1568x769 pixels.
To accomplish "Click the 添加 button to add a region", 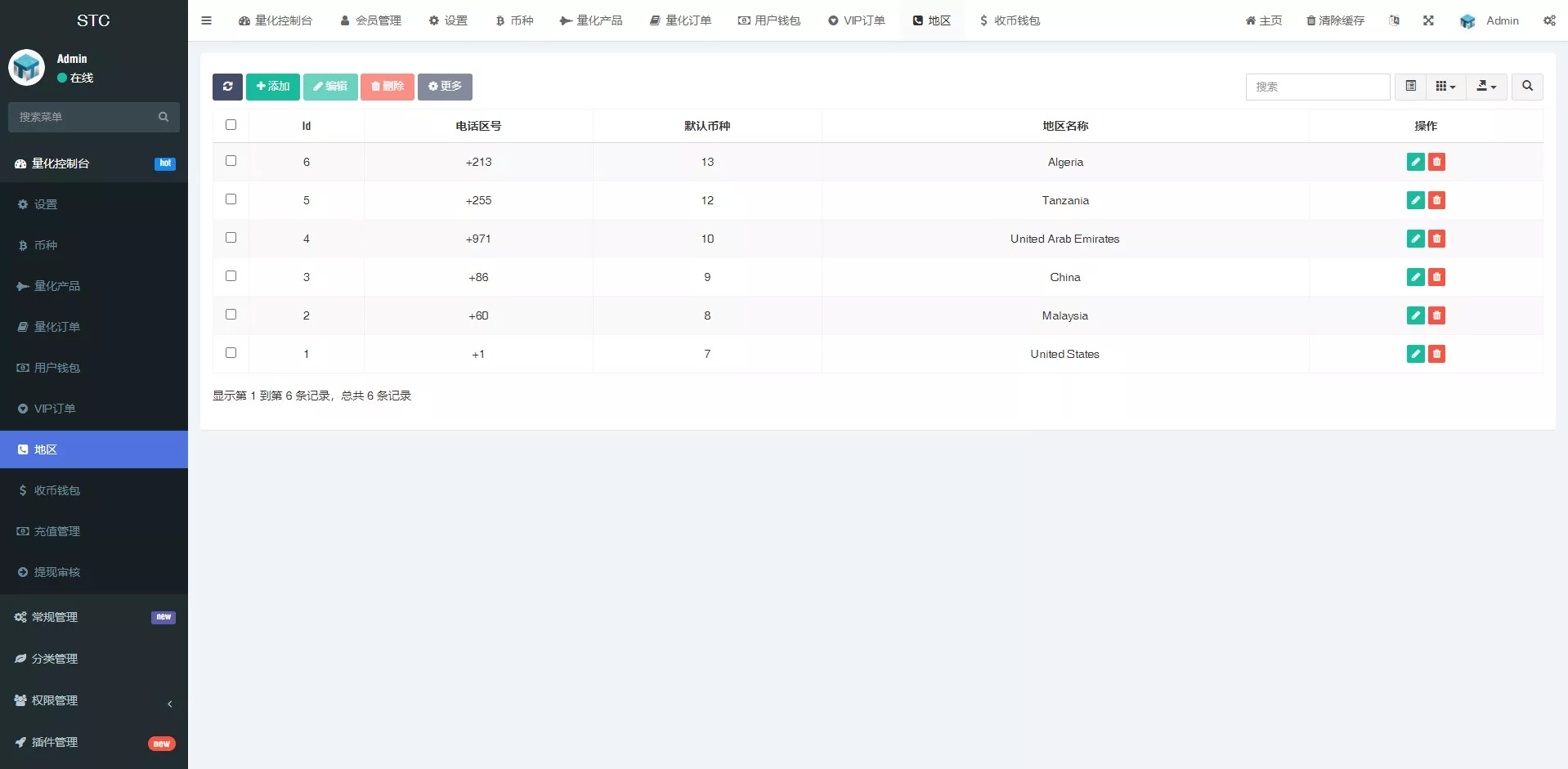I will 272,87.
